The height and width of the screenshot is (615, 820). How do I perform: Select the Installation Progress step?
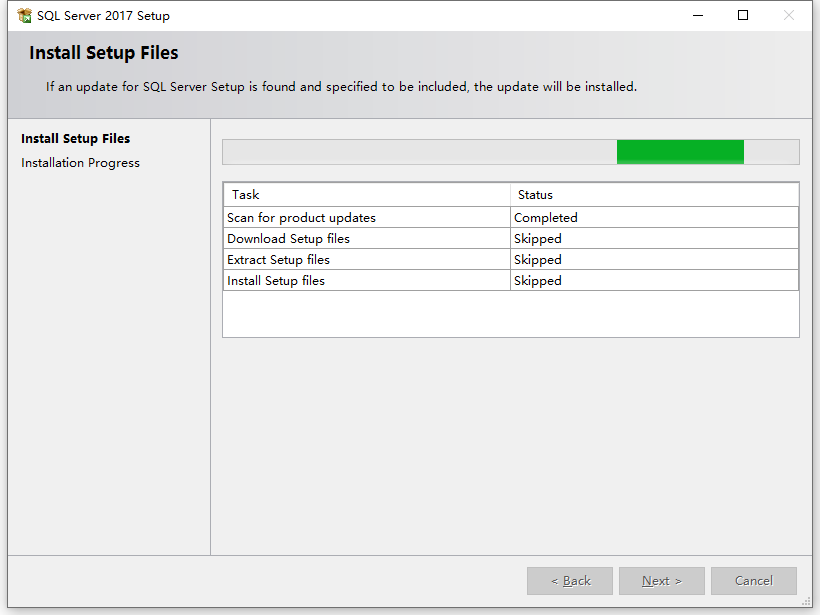pos(80,163)
